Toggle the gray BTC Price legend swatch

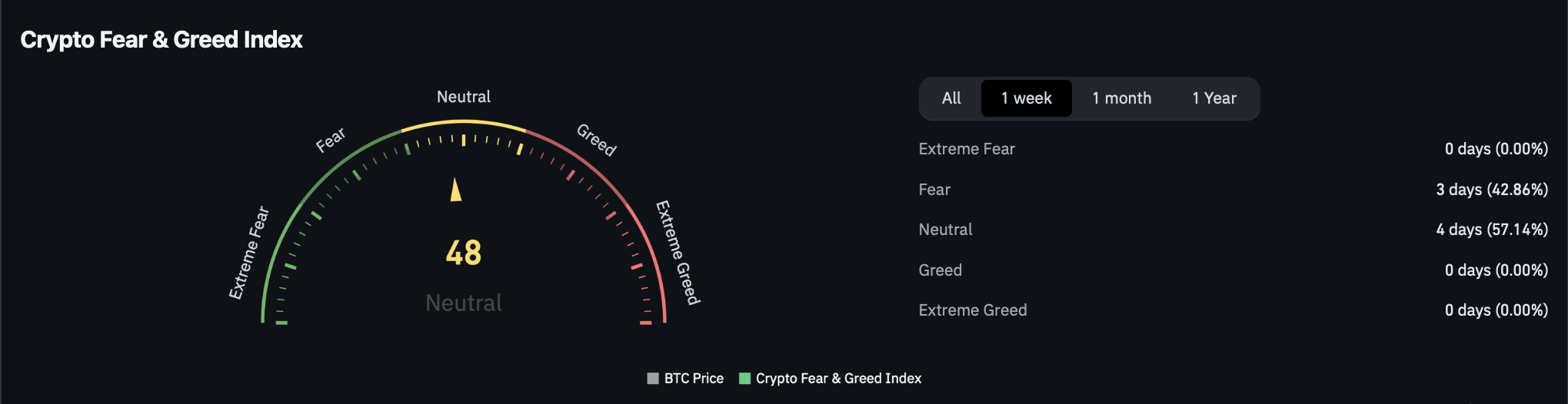pyautogui.click(x=653, y=379)
